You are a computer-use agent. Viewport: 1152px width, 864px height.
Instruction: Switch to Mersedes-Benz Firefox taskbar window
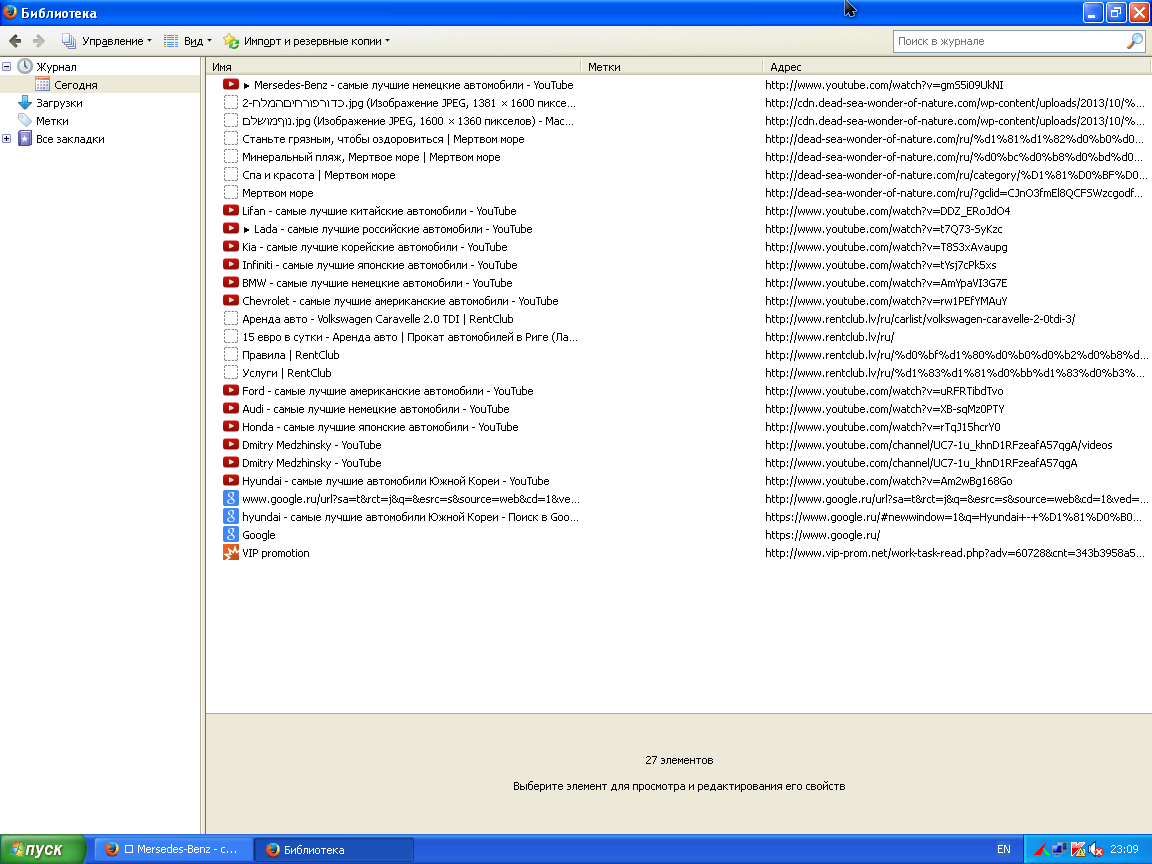(x=174, y=849)
